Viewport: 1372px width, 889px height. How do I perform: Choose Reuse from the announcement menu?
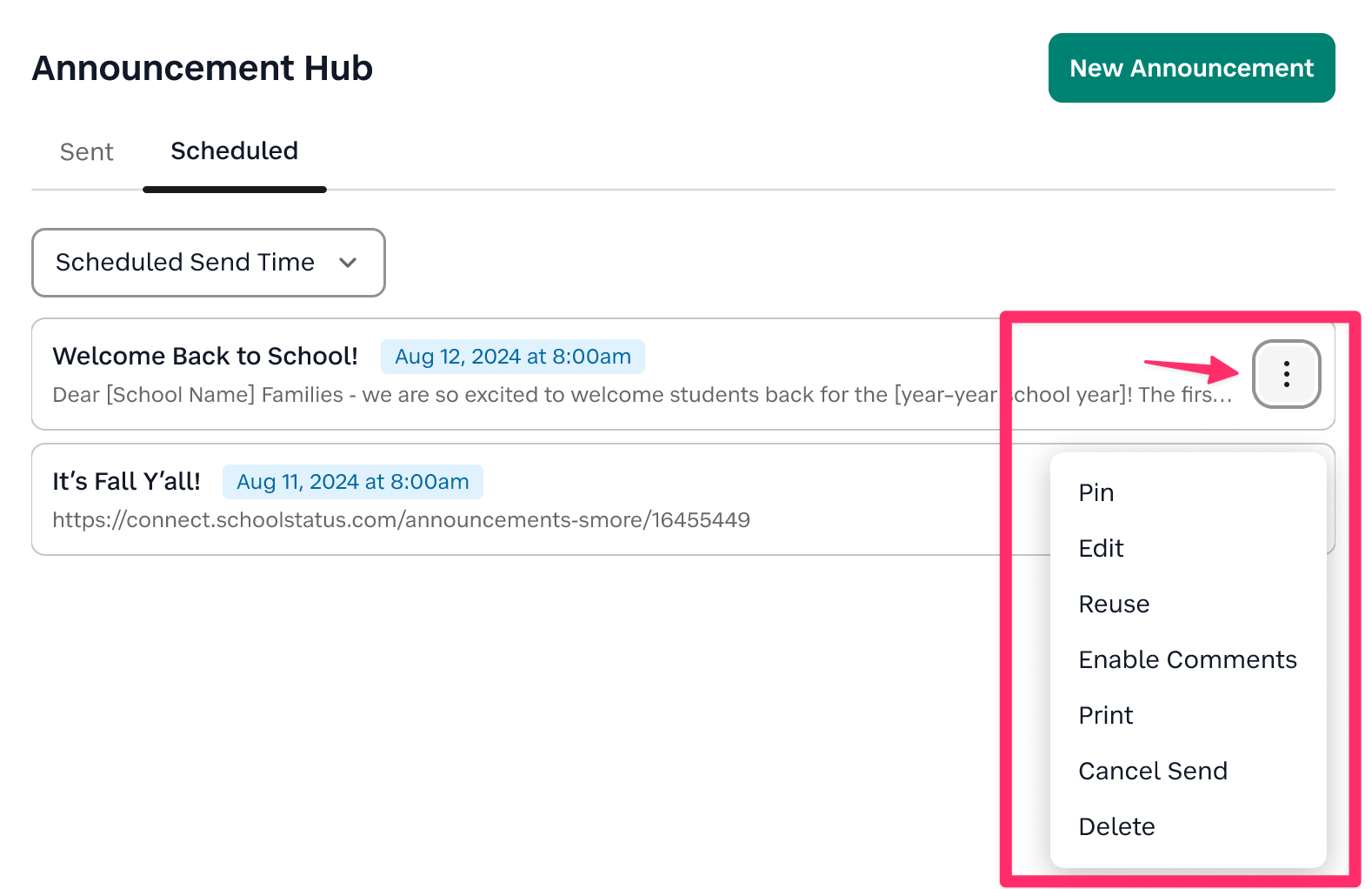[x=1114, y=604]
